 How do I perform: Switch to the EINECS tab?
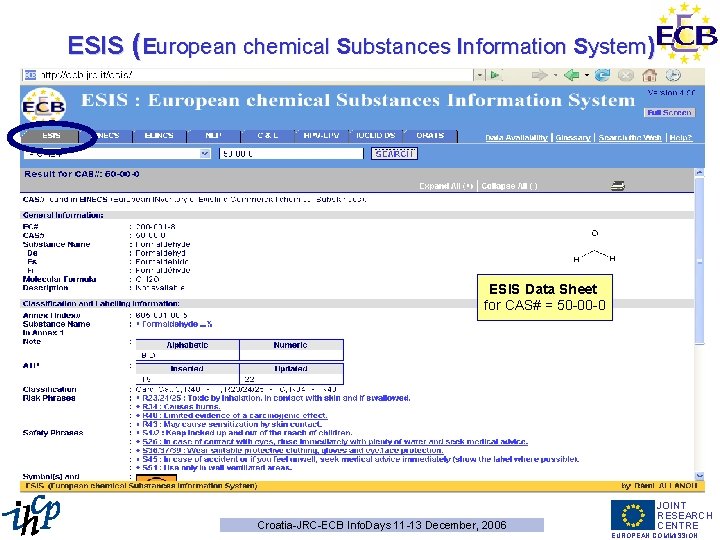[x=106, y=135]
